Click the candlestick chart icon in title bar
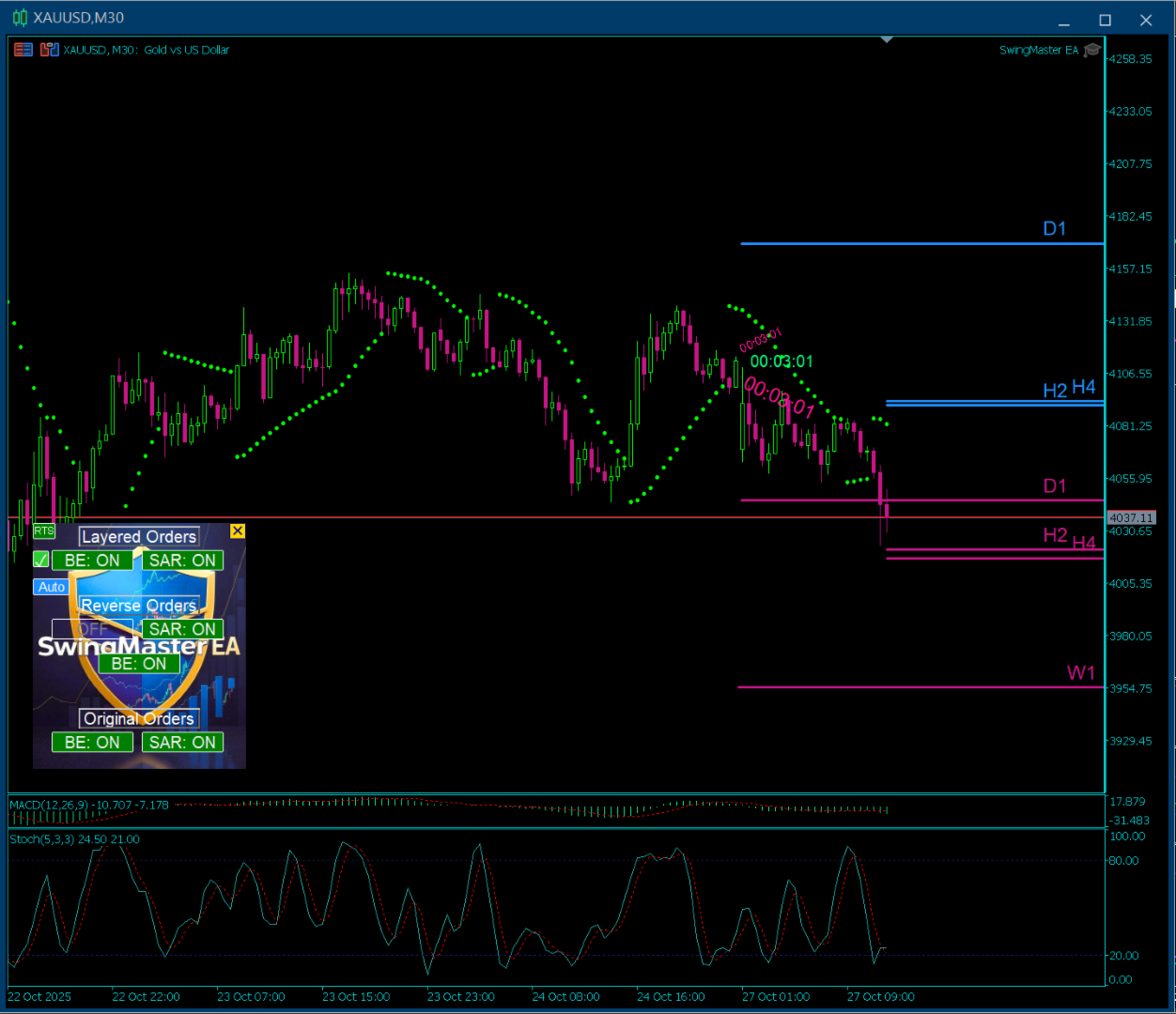 click(x=20, y=18)
